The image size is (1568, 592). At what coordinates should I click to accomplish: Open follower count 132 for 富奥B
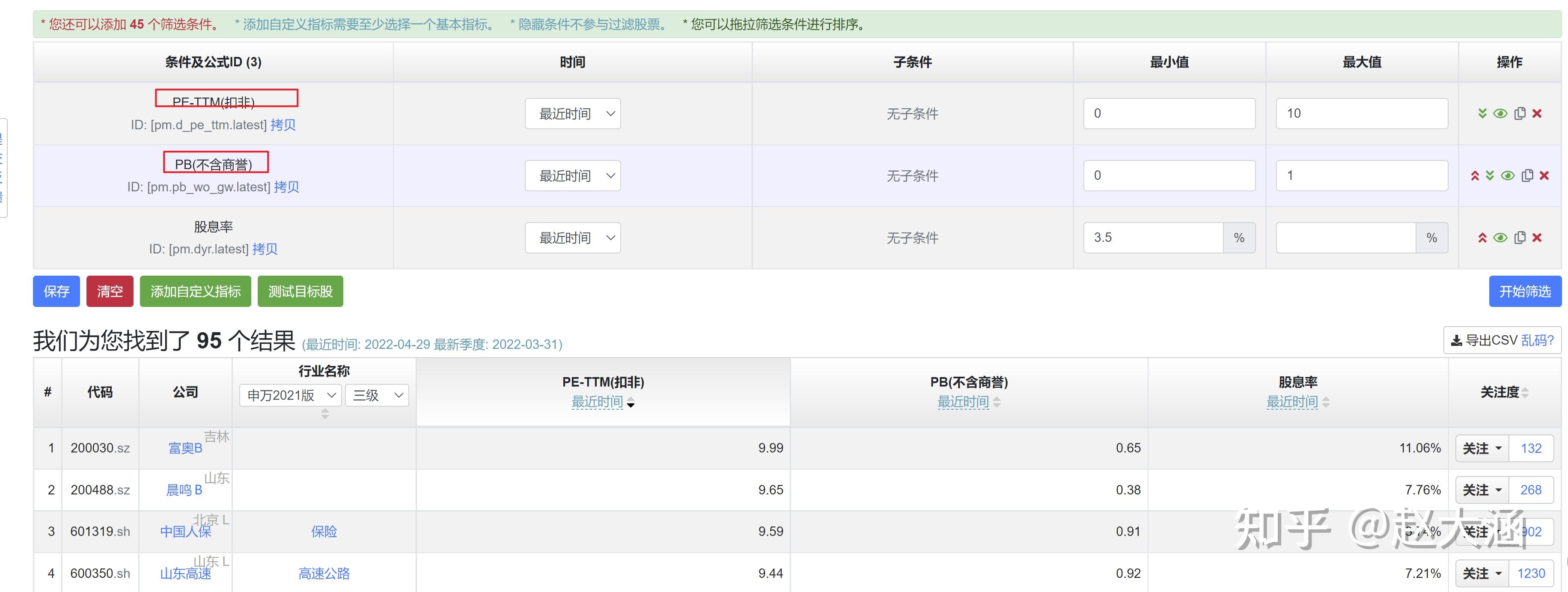(x=1531, y=449)
